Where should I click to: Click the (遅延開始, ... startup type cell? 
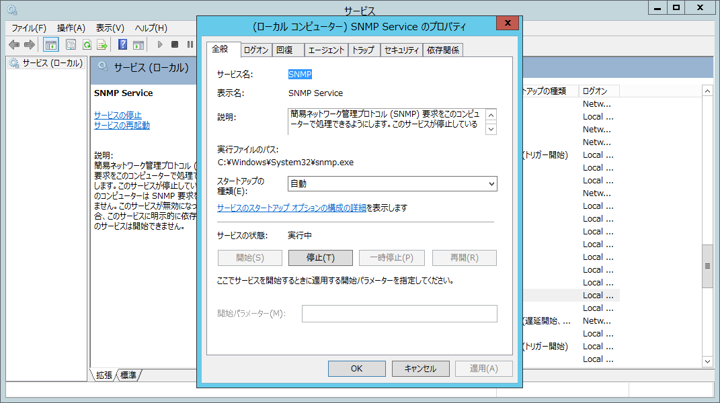546,321
